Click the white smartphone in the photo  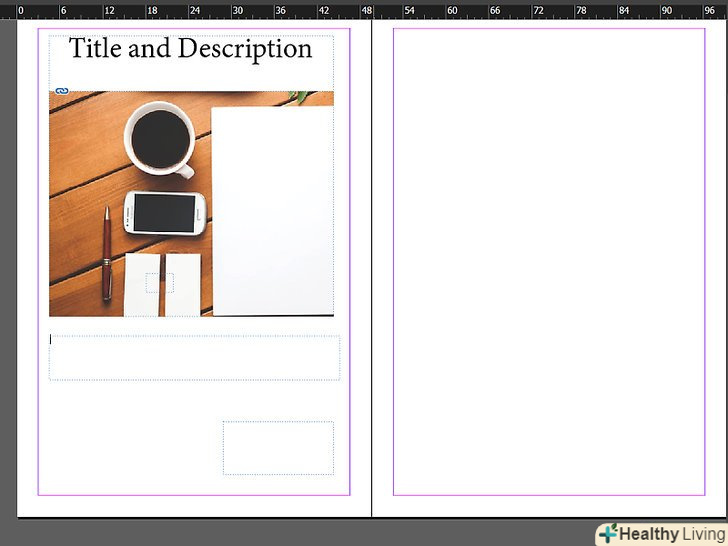[x=165, y=213]
